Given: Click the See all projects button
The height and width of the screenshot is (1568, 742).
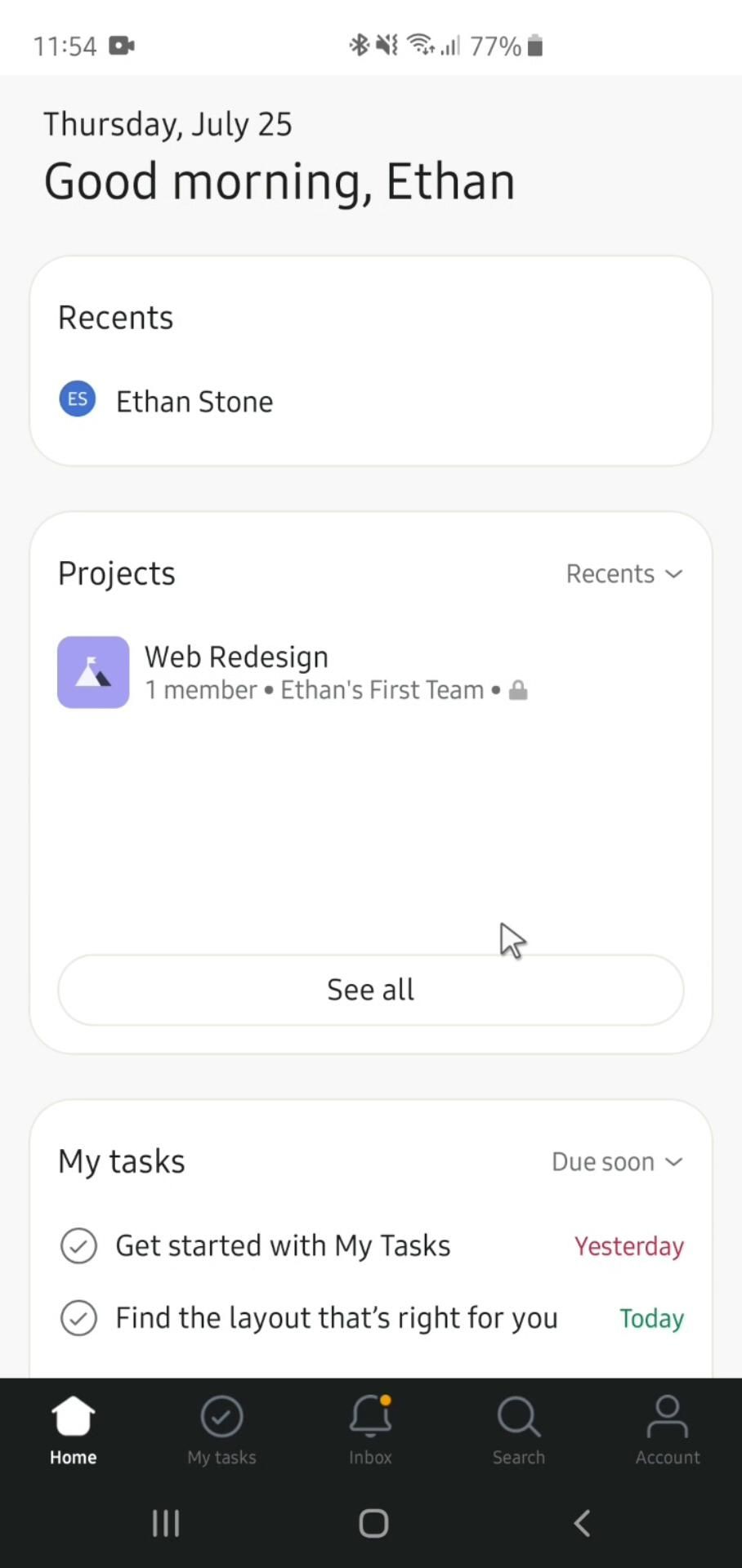Looking at the screenshot, I should click(371, 990).
